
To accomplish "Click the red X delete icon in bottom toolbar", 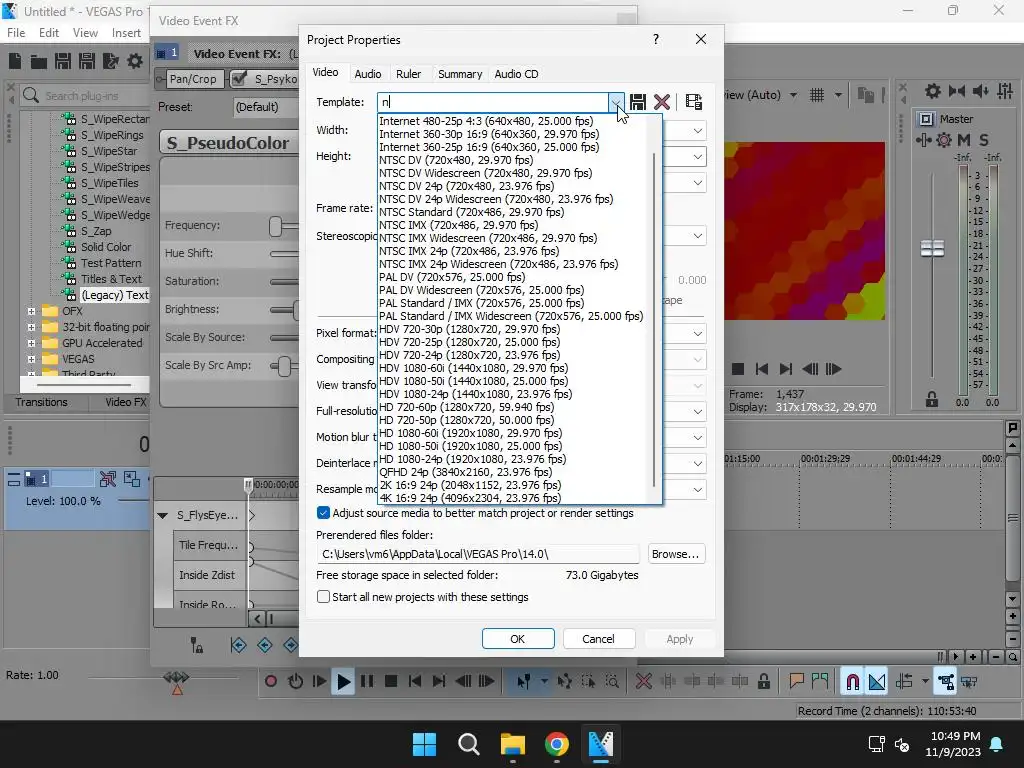I will (644, 682).
